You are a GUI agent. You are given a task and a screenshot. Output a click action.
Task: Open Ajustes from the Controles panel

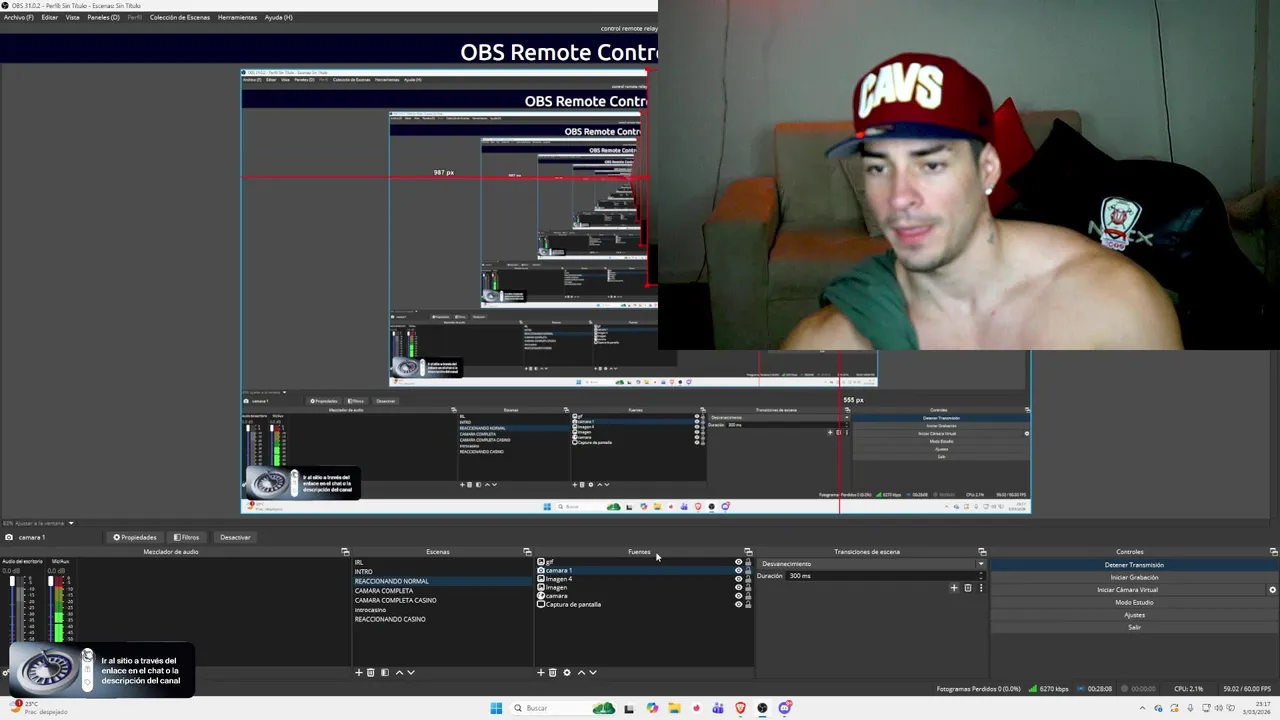1134,615
